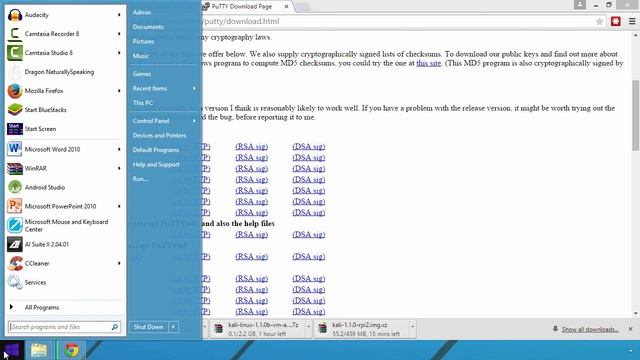Open the Chrome hamburger menu
The image size is (640, 360).
click(x=632, y=21)
